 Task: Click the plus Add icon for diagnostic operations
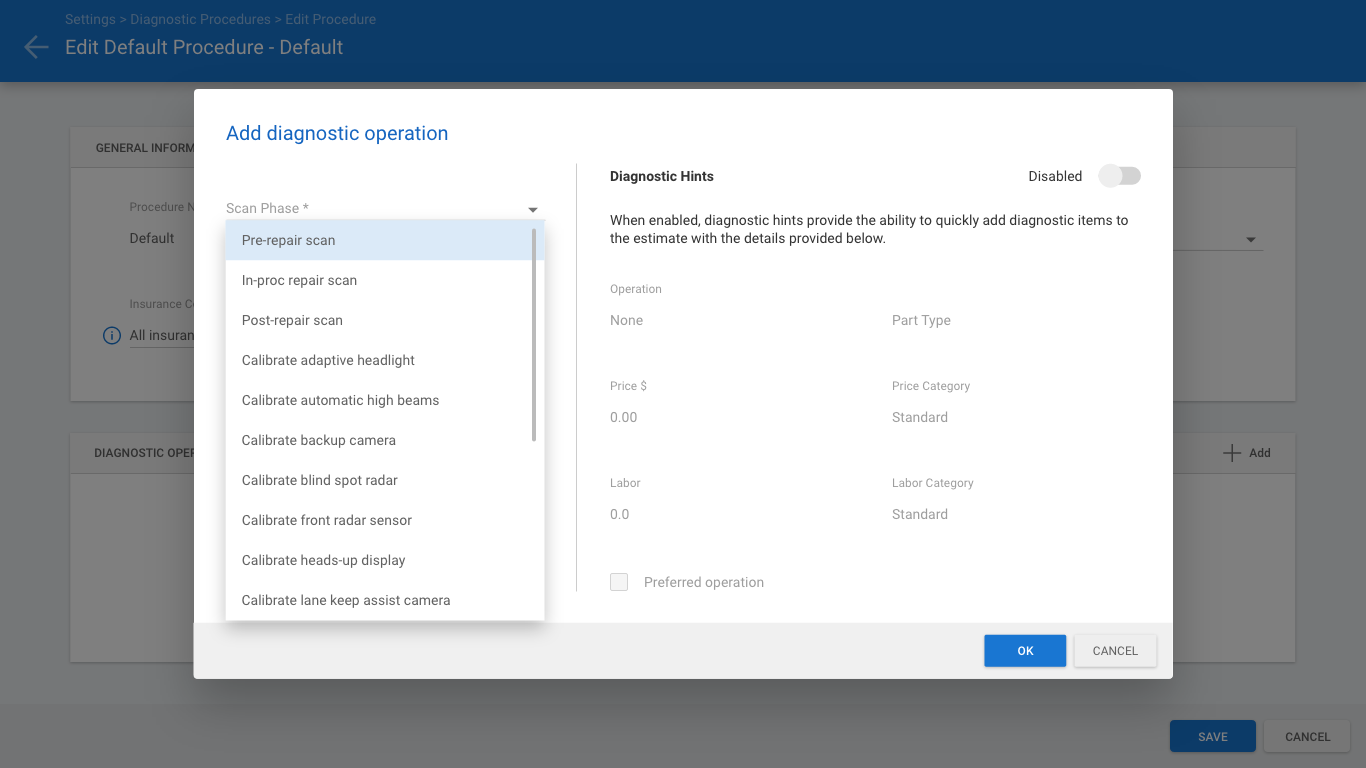point(1232,453)
